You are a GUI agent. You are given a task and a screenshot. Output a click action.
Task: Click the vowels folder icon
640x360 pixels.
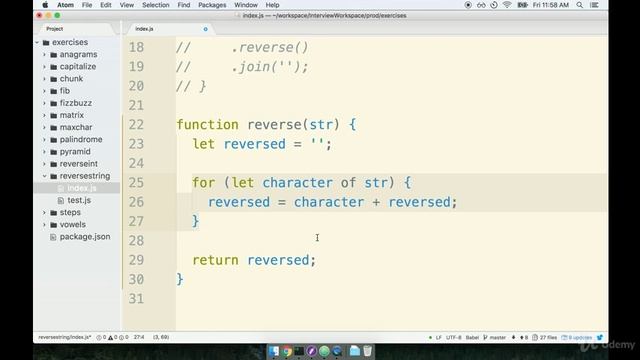point(53,225)
